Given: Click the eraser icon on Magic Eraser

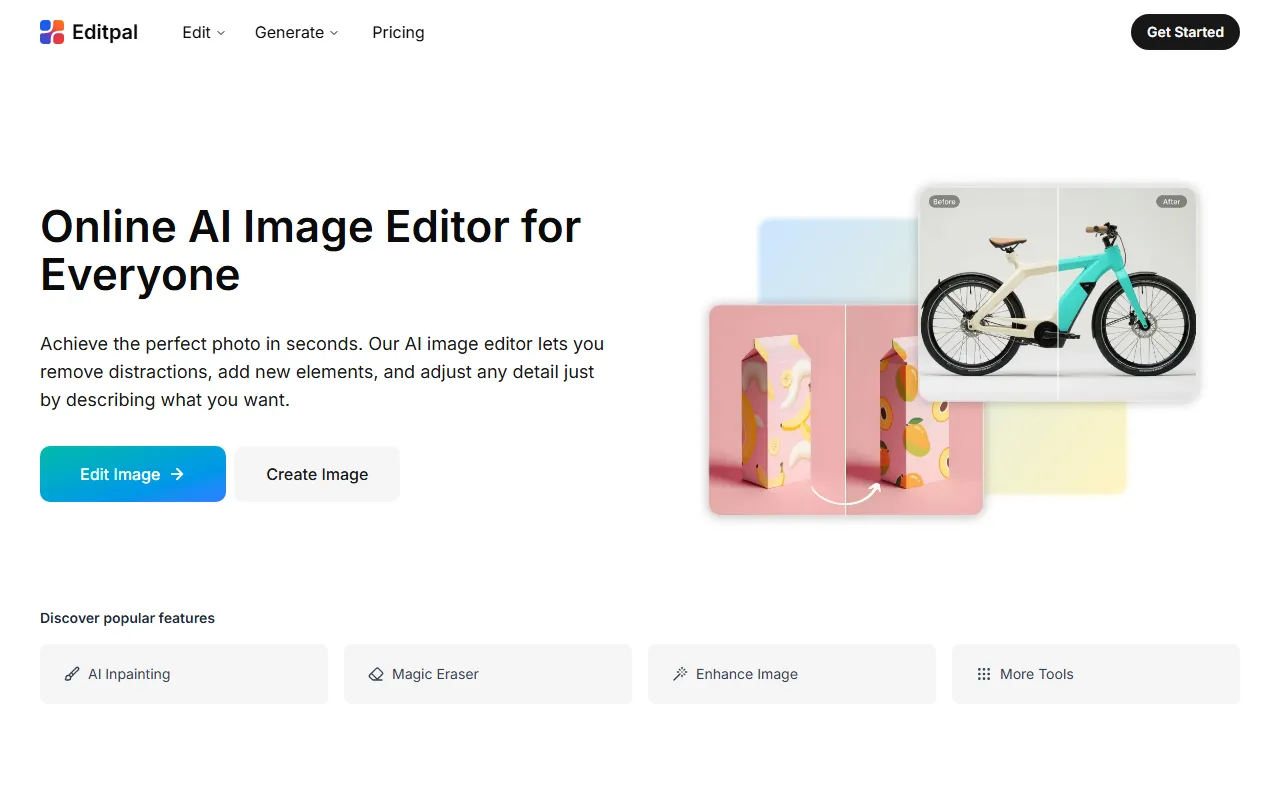Looking at the screenshot, I should point(376,674).
